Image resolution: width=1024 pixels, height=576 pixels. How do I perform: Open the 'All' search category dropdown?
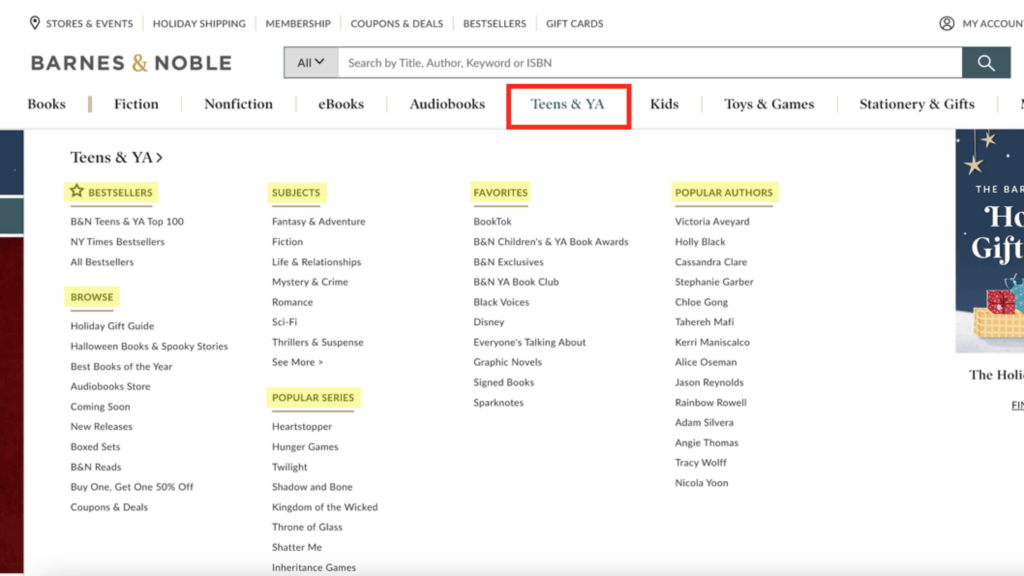tap(310, 62)
